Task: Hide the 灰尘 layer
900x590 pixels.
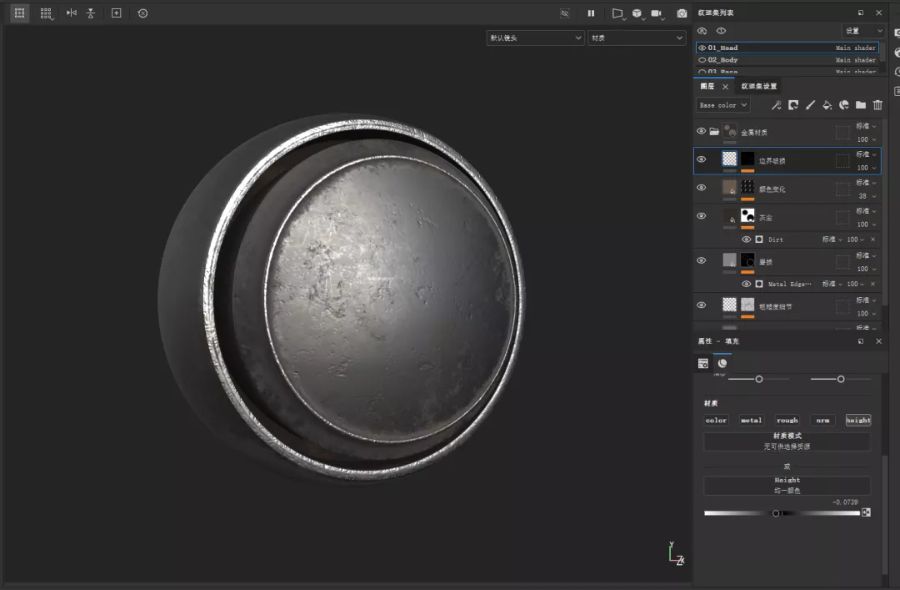Action: coord(701,216)
